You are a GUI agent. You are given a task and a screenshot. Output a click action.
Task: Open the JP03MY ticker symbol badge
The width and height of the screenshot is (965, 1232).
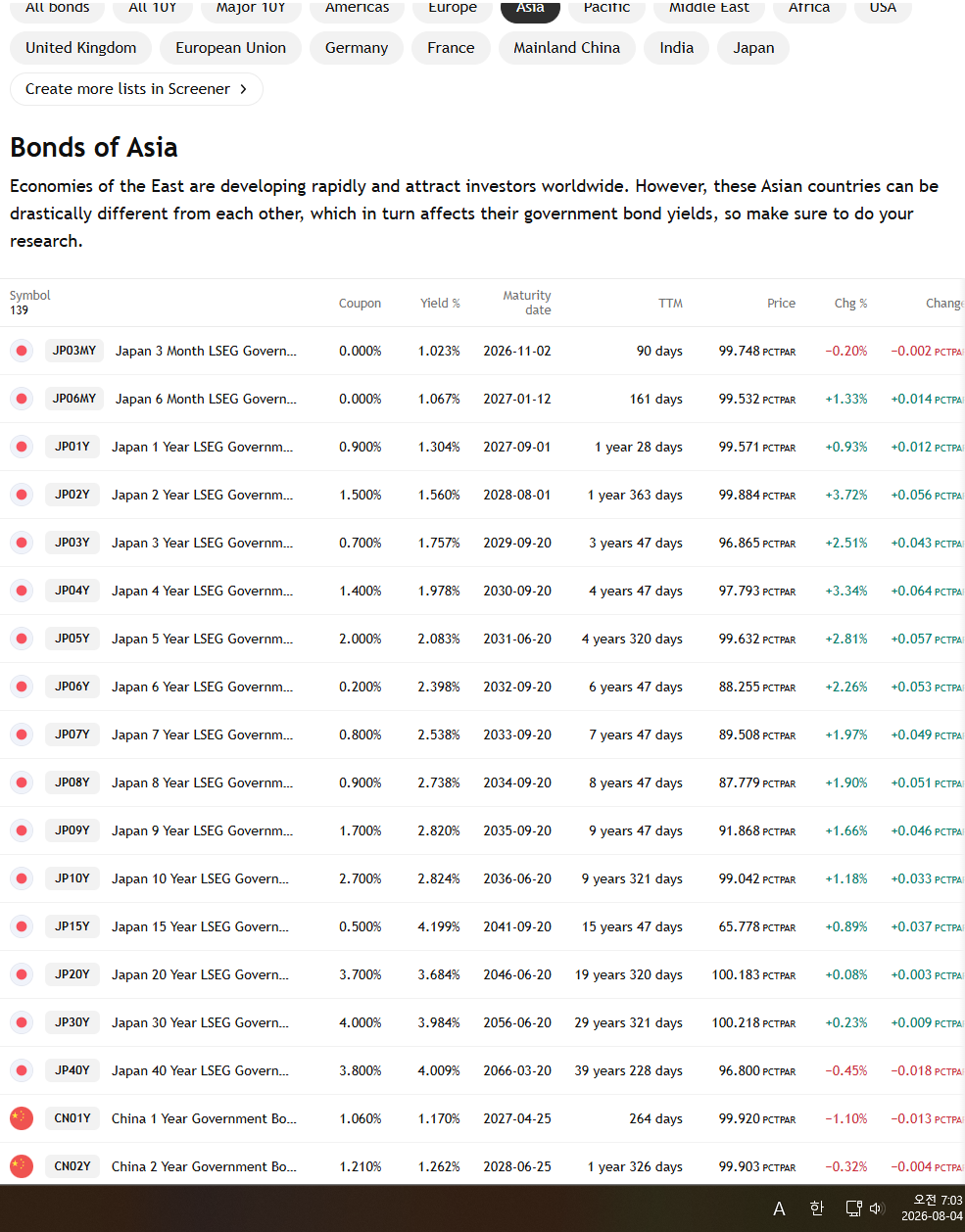(74, 351)
